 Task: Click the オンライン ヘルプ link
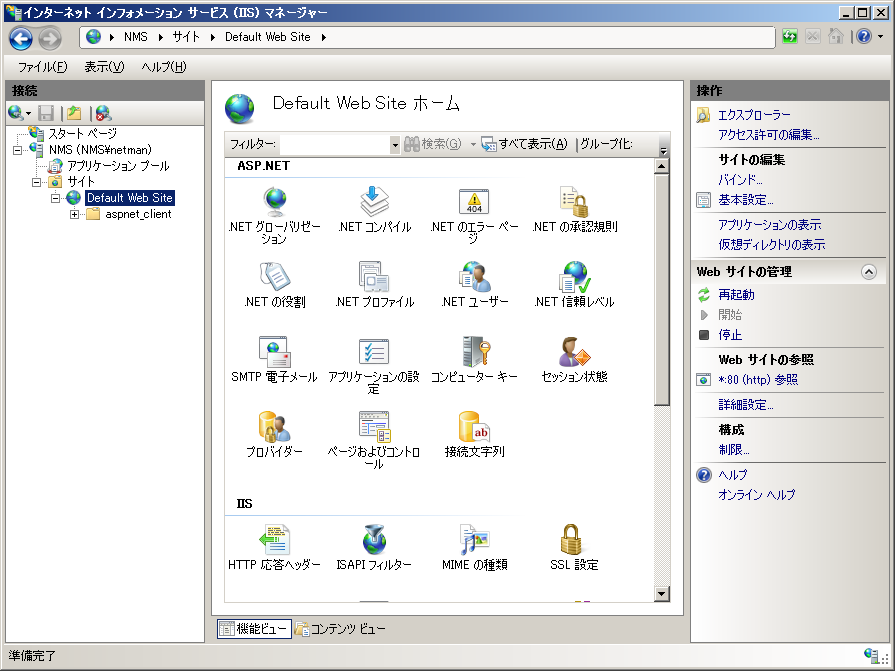coord(756,495)
